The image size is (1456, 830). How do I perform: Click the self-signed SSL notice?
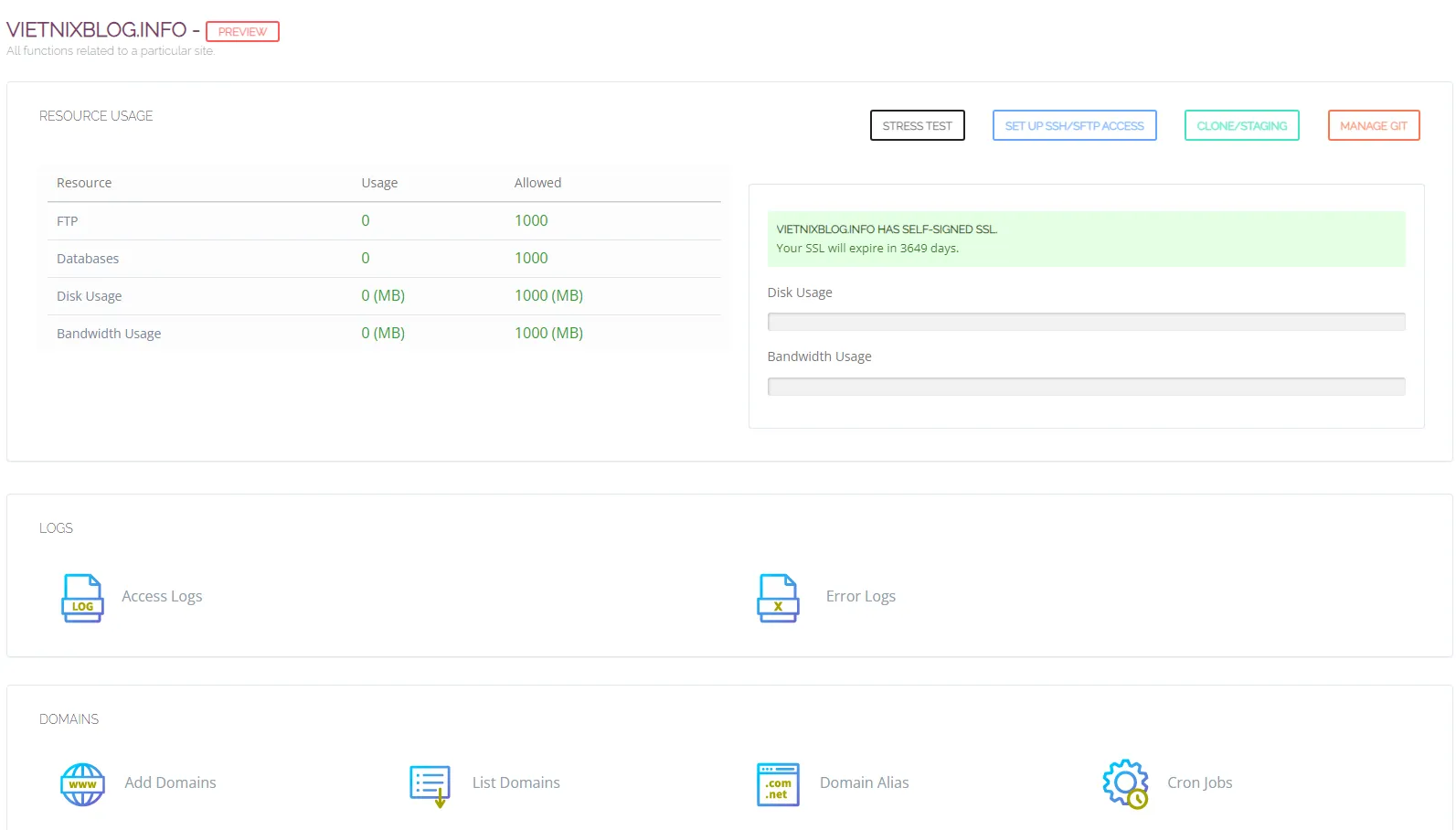[1086, 239]
